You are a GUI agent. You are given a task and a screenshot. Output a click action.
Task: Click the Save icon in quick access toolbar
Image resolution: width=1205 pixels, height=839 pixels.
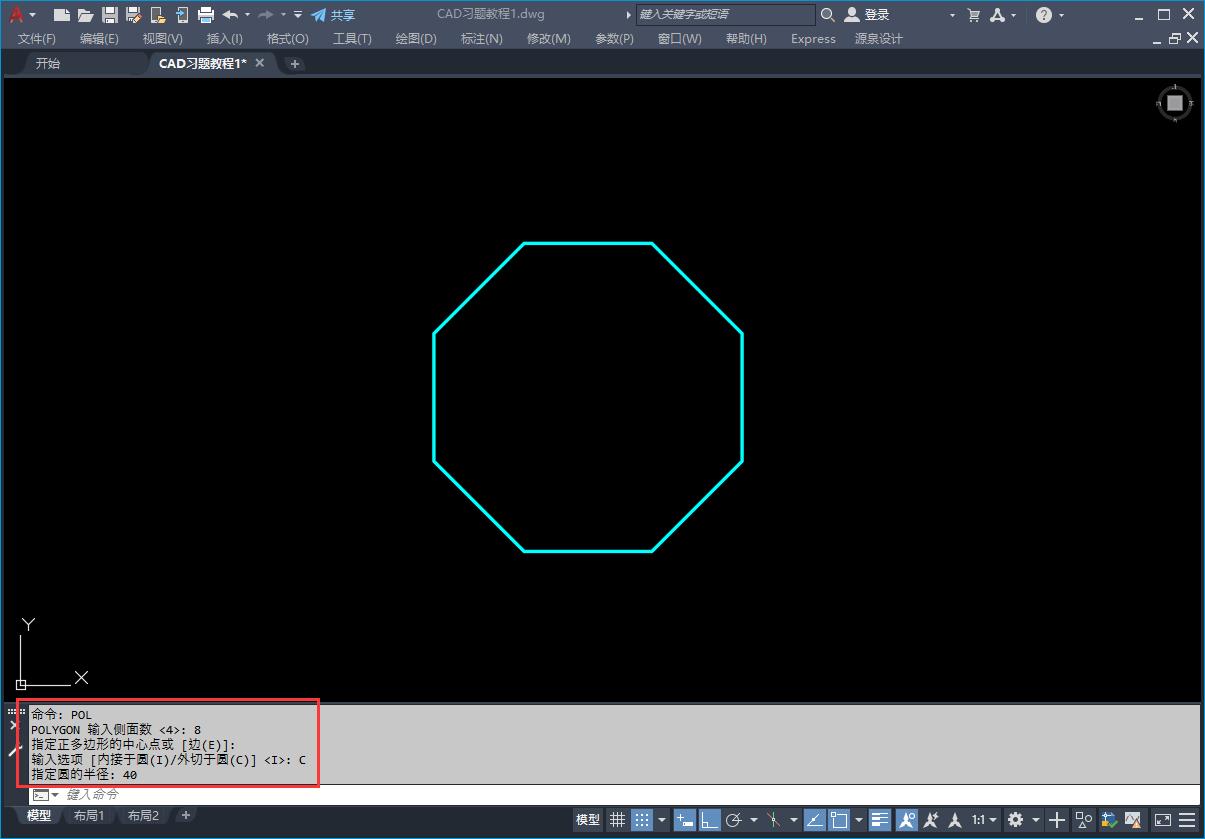tap(110, 15)
